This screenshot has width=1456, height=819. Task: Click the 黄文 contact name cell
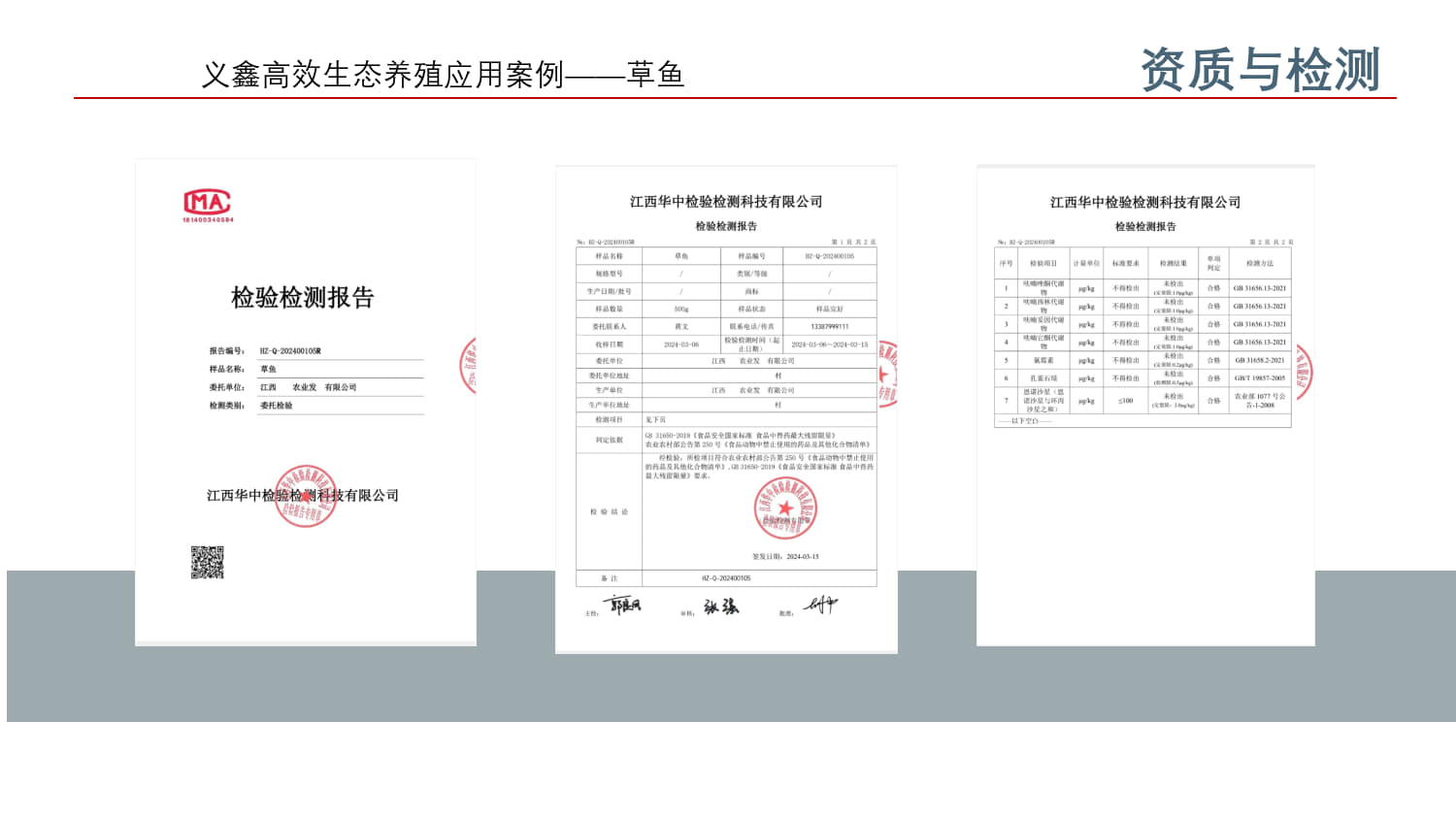click(x=681, y=327)
